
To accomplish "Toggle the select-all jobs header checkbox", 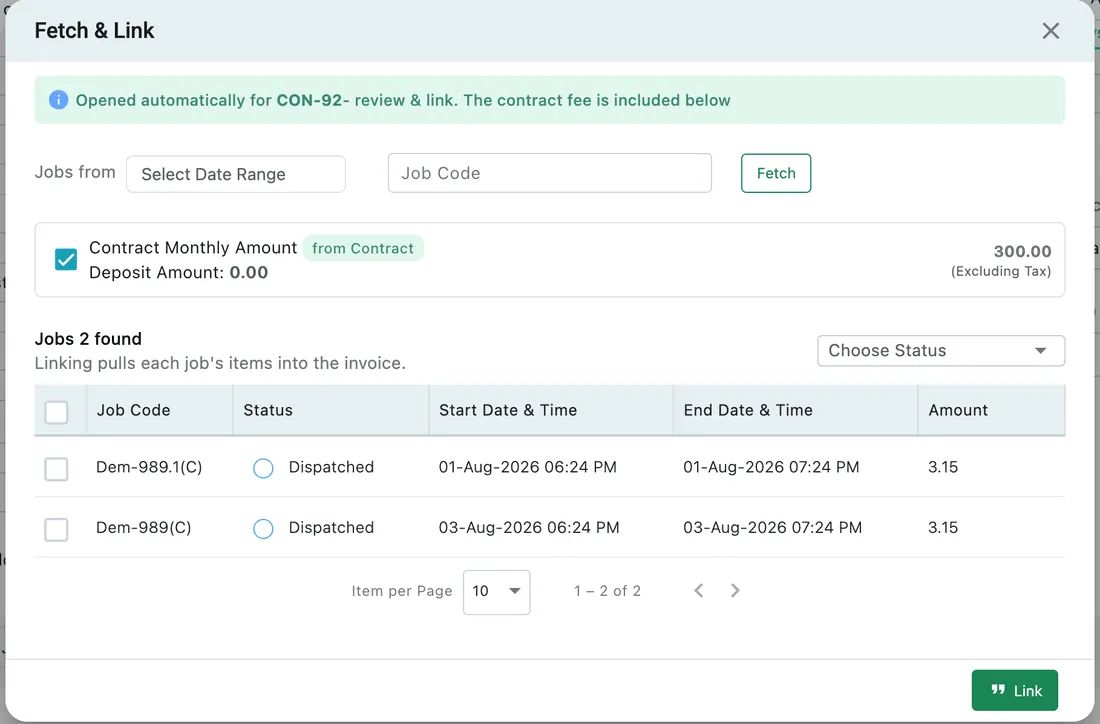I will pos(56,412).
